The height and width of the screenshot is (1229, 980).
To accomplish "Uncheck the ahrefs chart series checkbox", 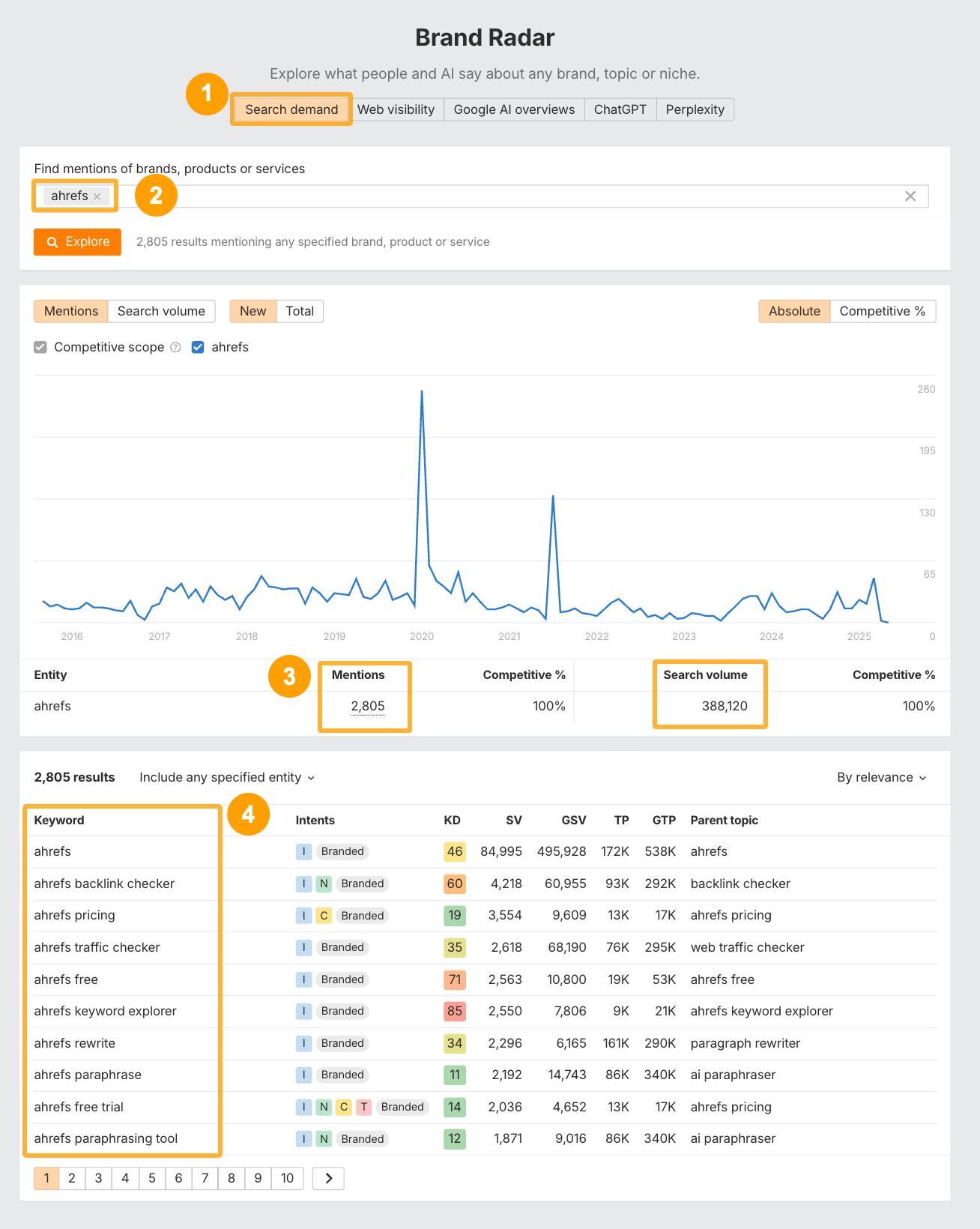I will tap(198, 347).
